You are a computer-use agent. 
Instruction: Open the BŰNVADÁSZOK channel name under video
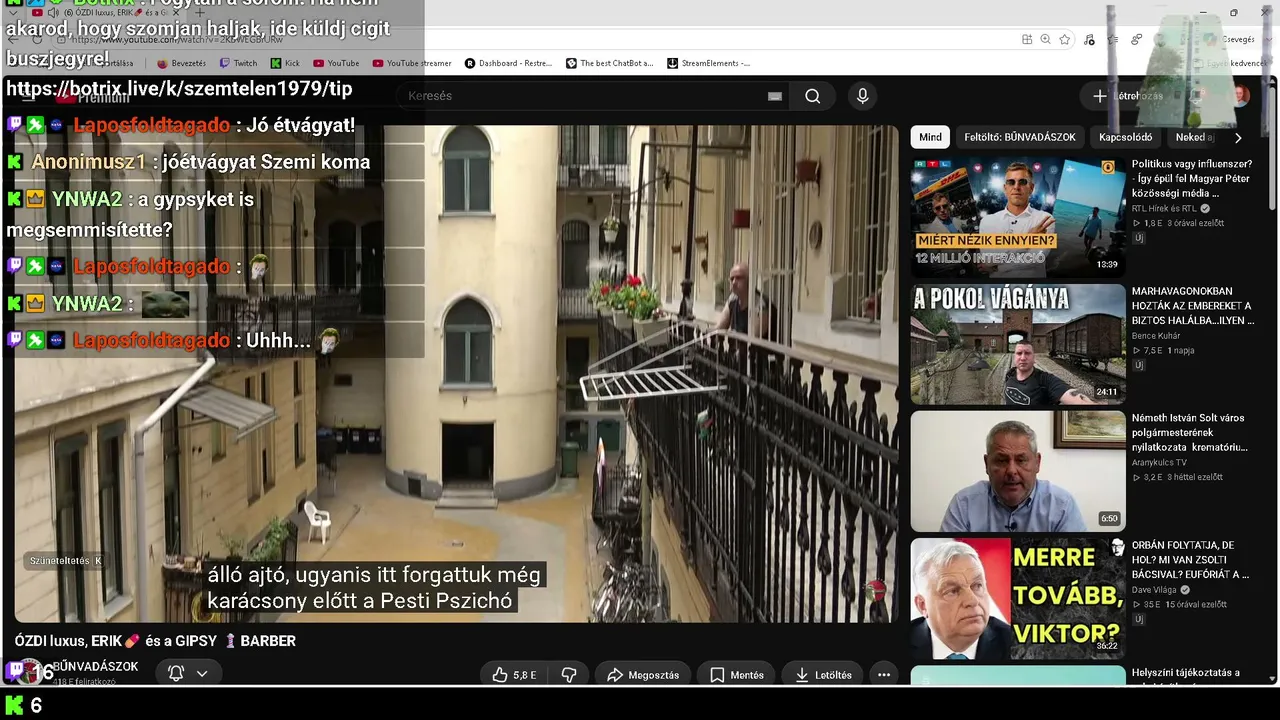point(95,667)
